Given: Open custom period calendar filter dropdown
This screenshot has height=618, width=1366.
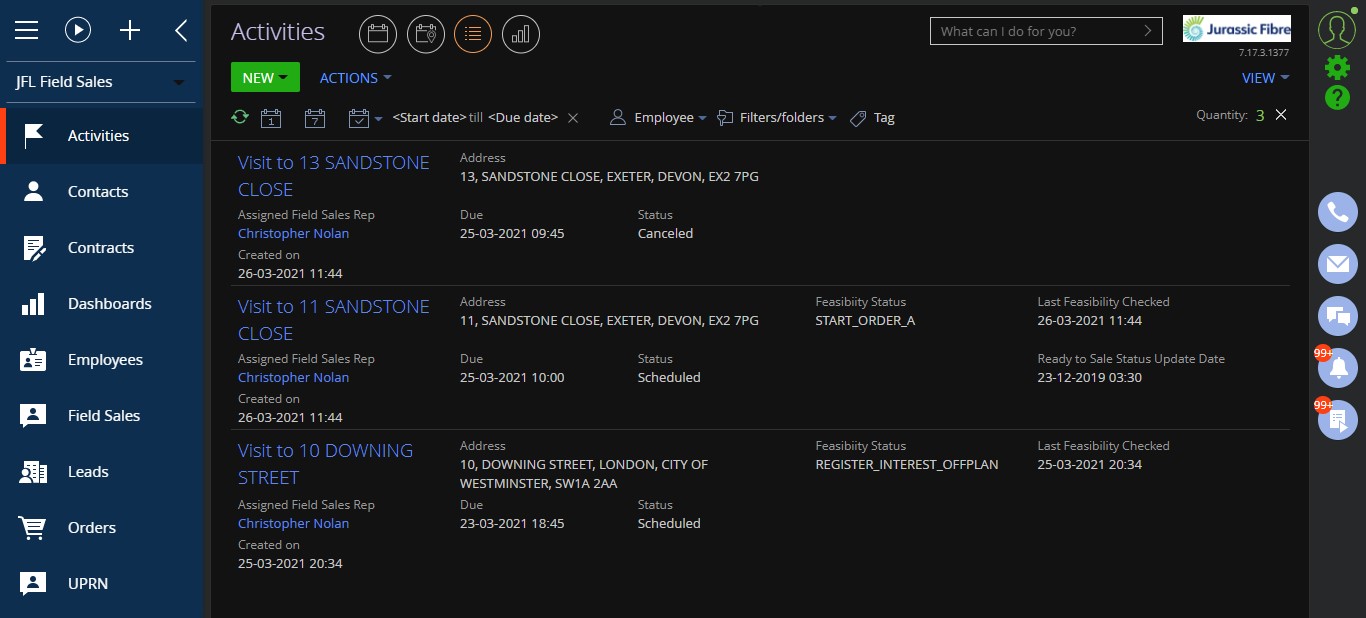Looking at the screenshot, I should coord(365,118).
